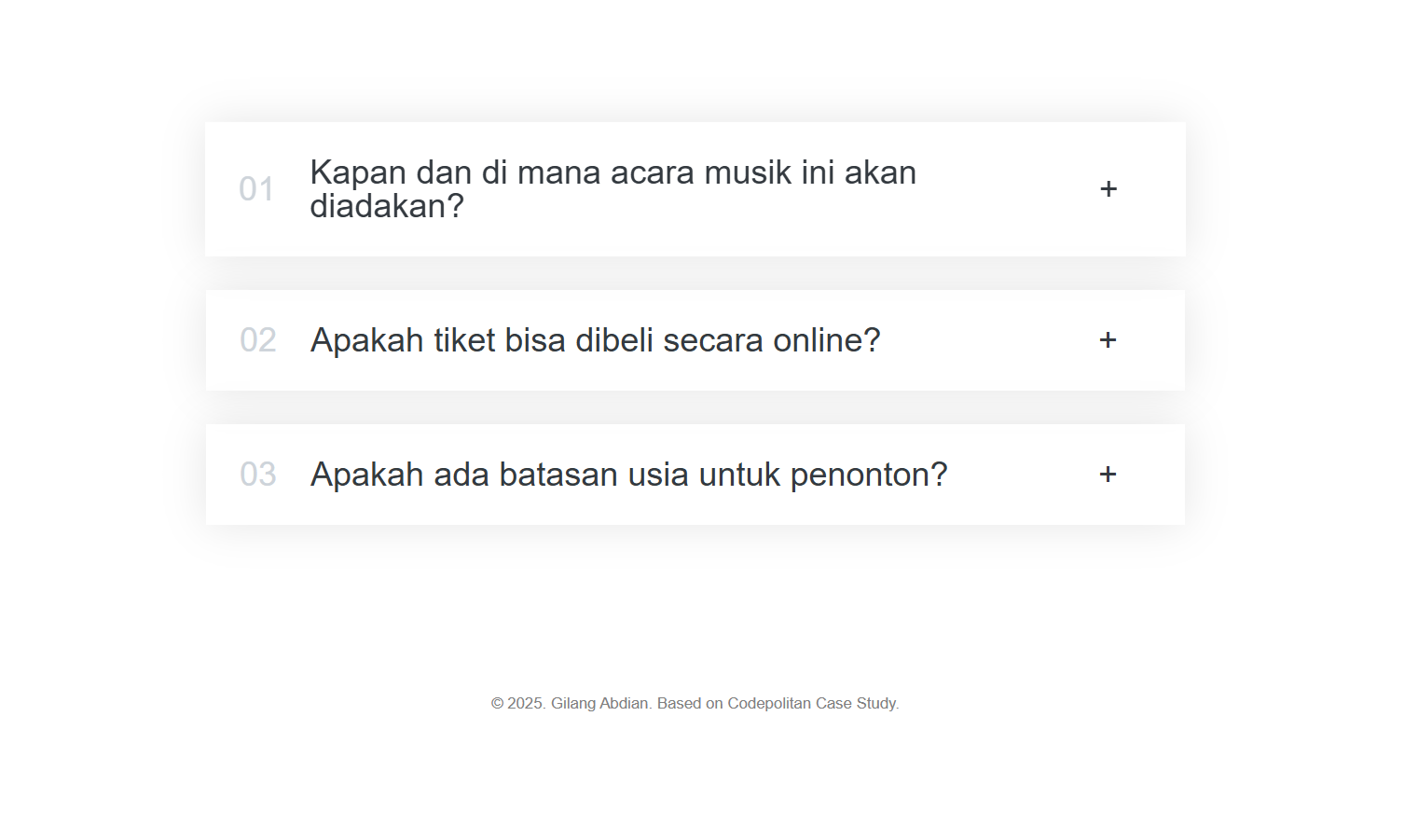This screenshot has width=1418, height=840.
Task: Click the copyright footer "Gilang Abdian" text
Action: (599, 703)
